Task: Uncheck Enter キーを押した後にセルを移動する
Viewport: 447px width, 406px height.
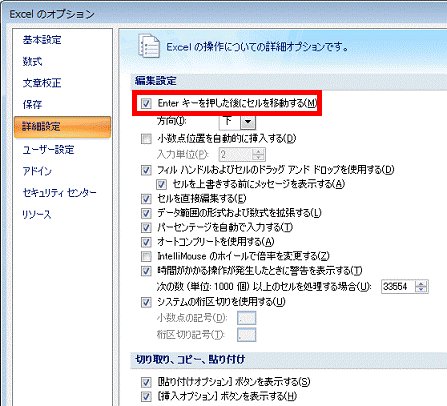Action: (x=146, y=103)
